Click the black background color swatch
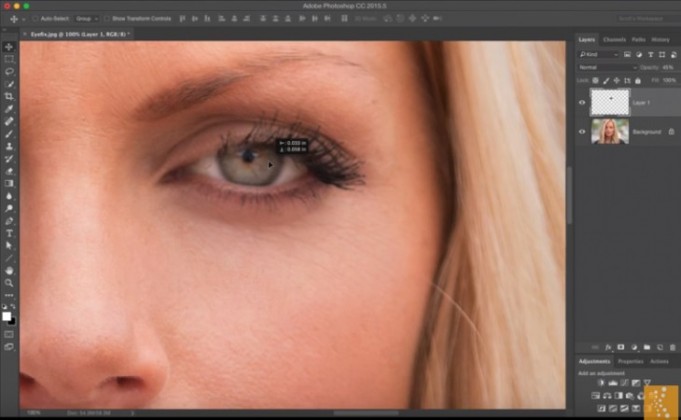The height and width of the screenshot is (420, 681). point(13,322)
